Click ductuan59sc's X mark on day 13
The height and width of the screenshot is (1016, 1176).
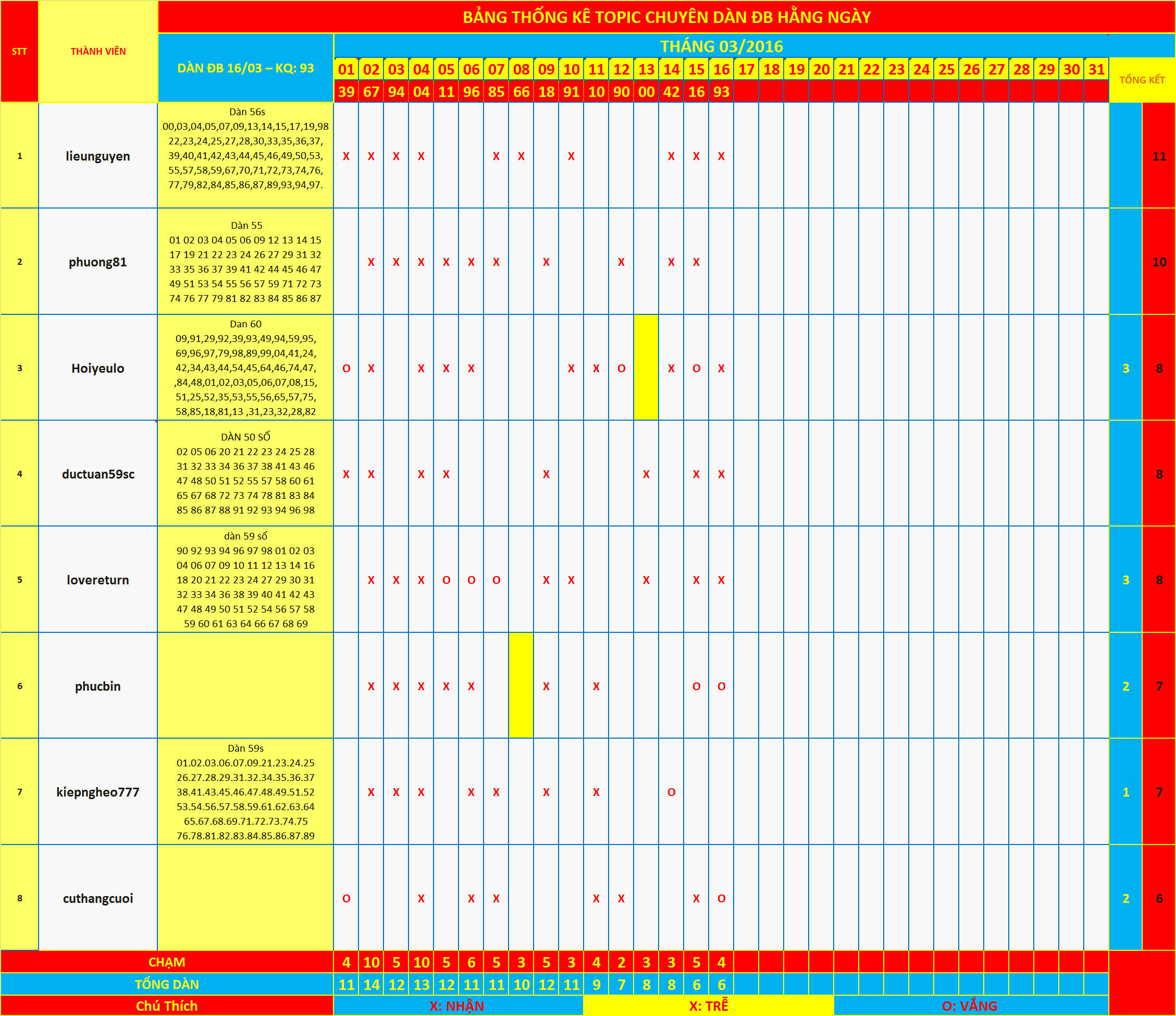click(647, 474)
